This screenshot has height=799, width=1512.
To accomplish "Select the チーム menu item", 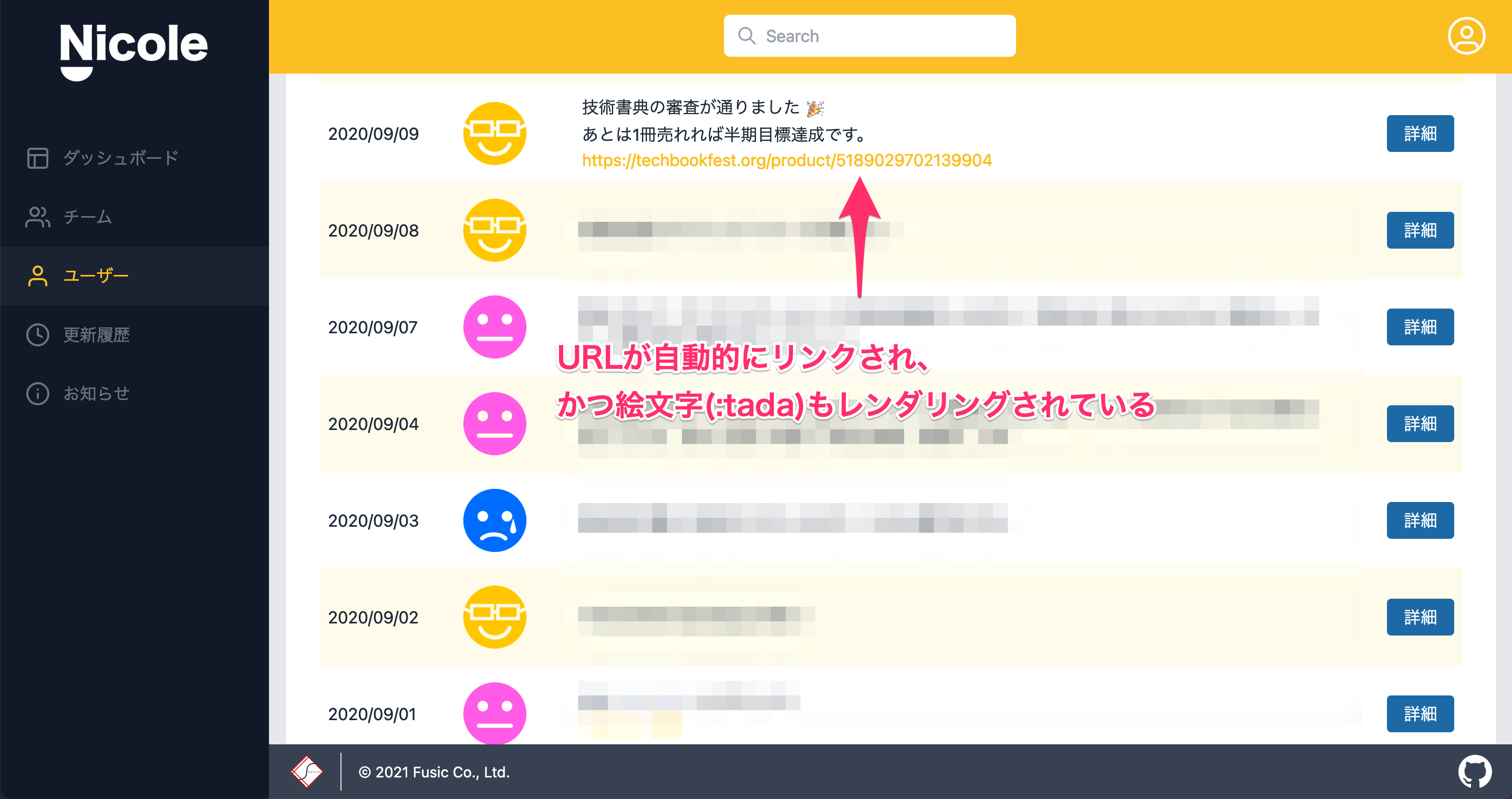I will (87, 217).
